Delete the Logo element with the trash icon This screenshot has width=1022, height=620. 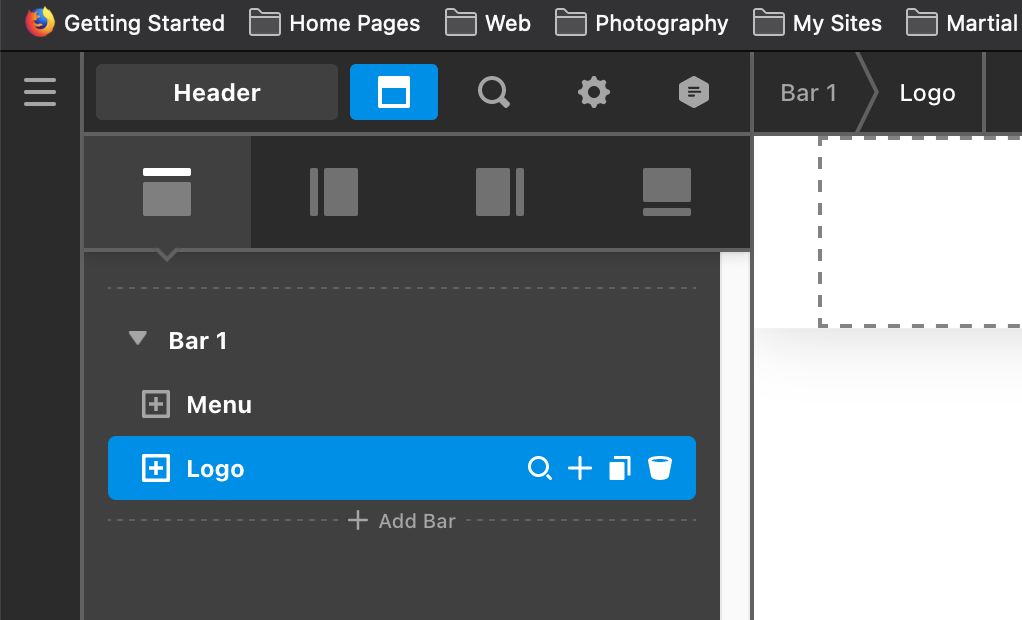click(660, 468)
